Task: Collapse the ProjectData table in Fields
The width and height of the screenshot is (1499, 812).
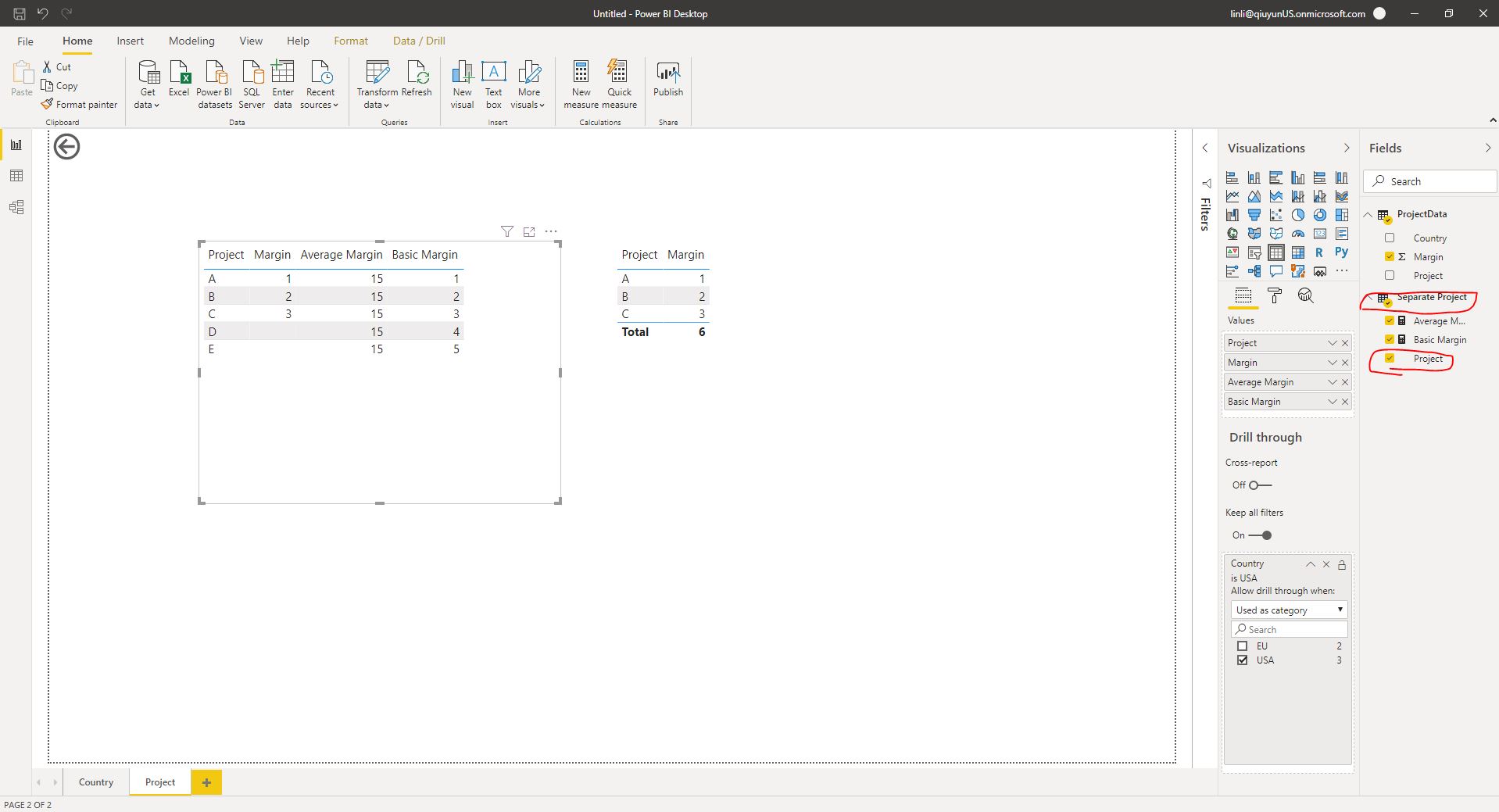Action: click(1368, 214)
